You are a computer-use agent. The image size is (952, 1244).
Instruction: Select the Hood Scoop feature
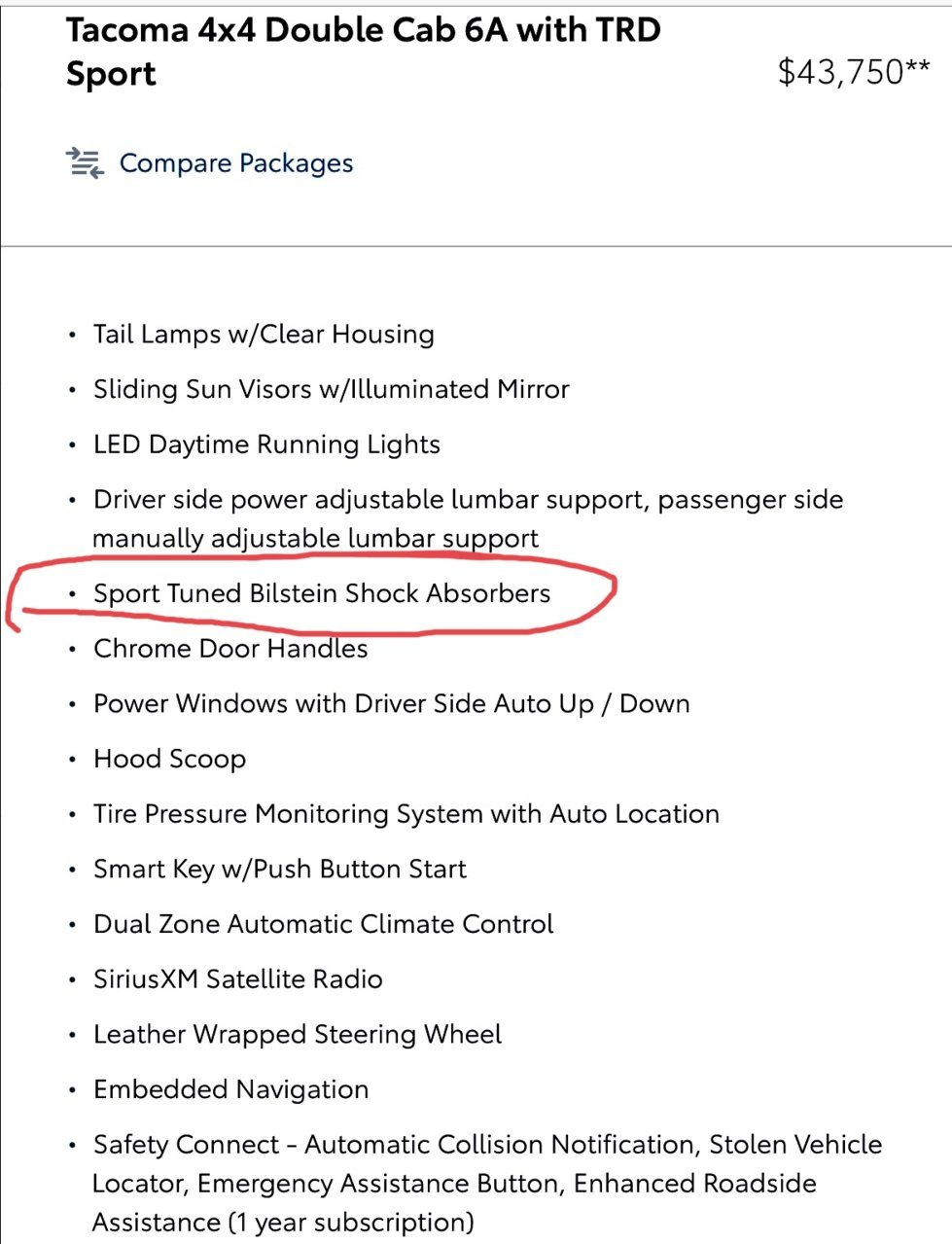click(169, 760)
